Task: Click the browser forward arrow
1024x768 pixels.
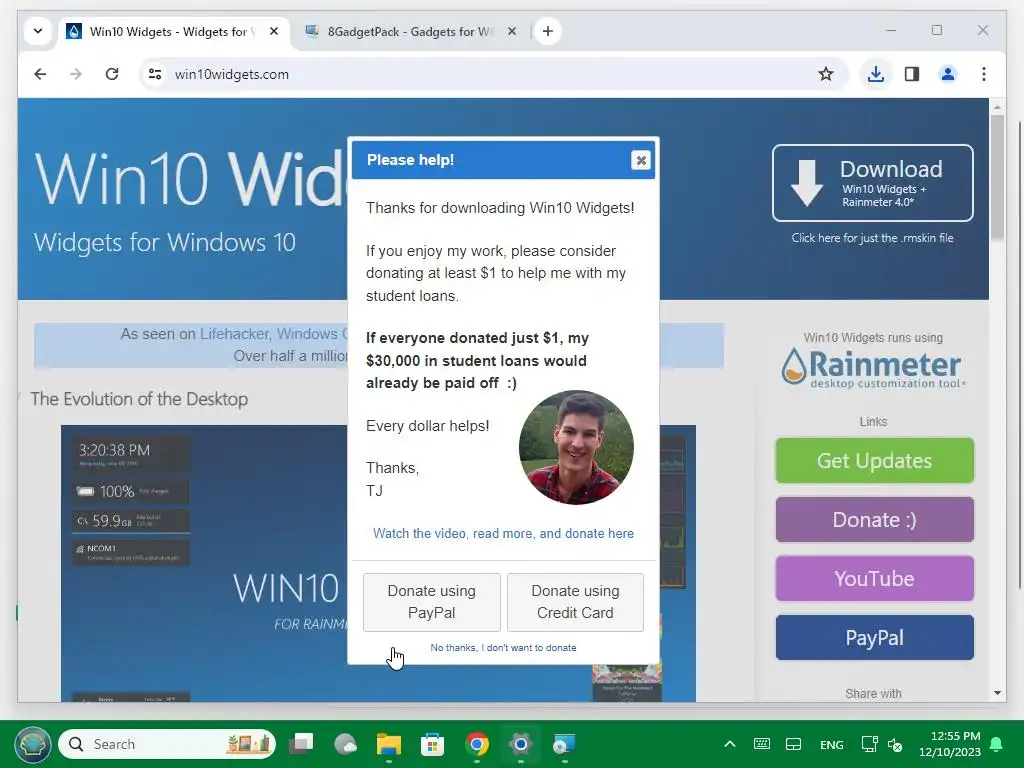Action: coord(76,74)
